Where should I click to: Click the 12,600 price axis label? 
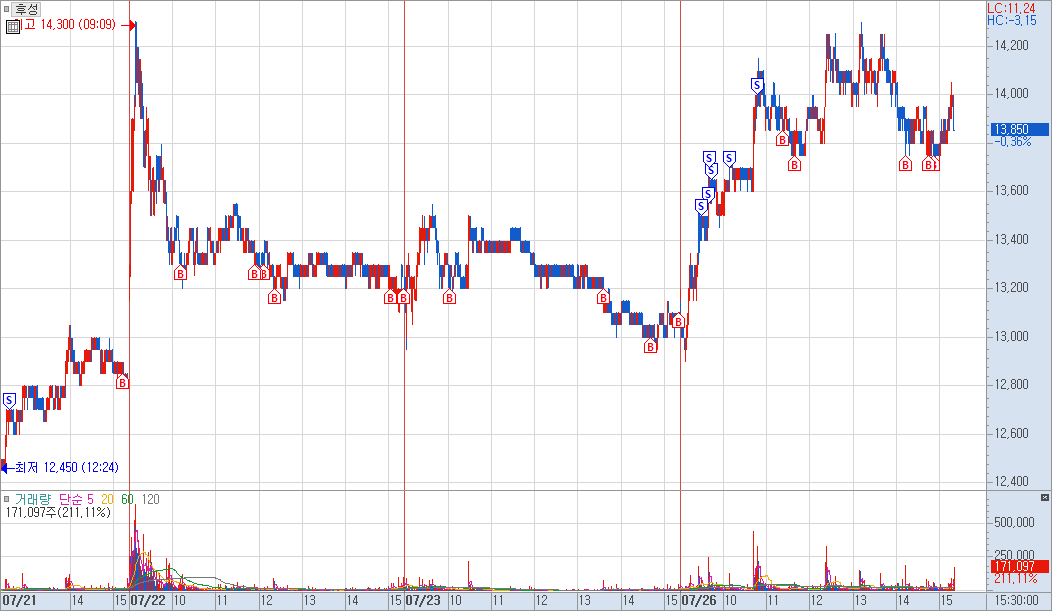[x=1011, y=434]
